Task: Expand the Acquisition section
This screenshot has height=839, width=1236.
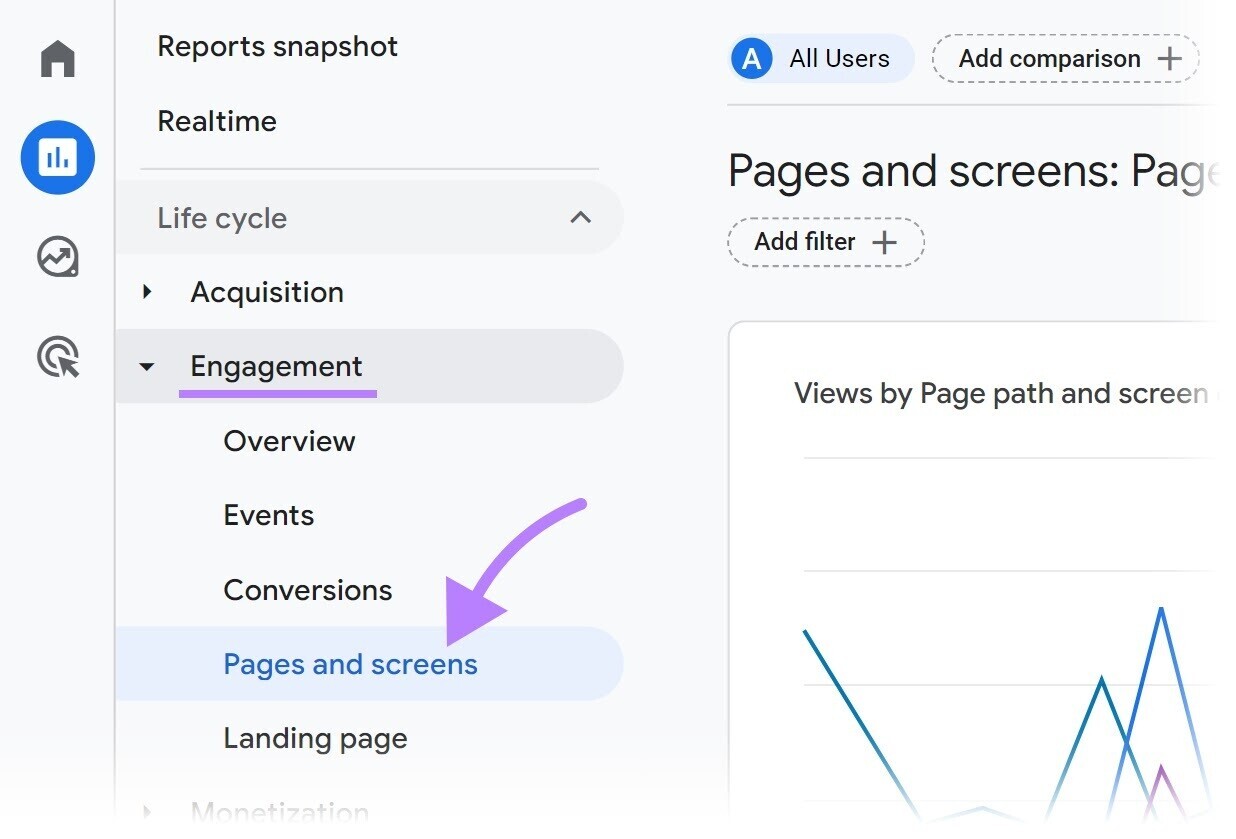Action: click(148, 292)
